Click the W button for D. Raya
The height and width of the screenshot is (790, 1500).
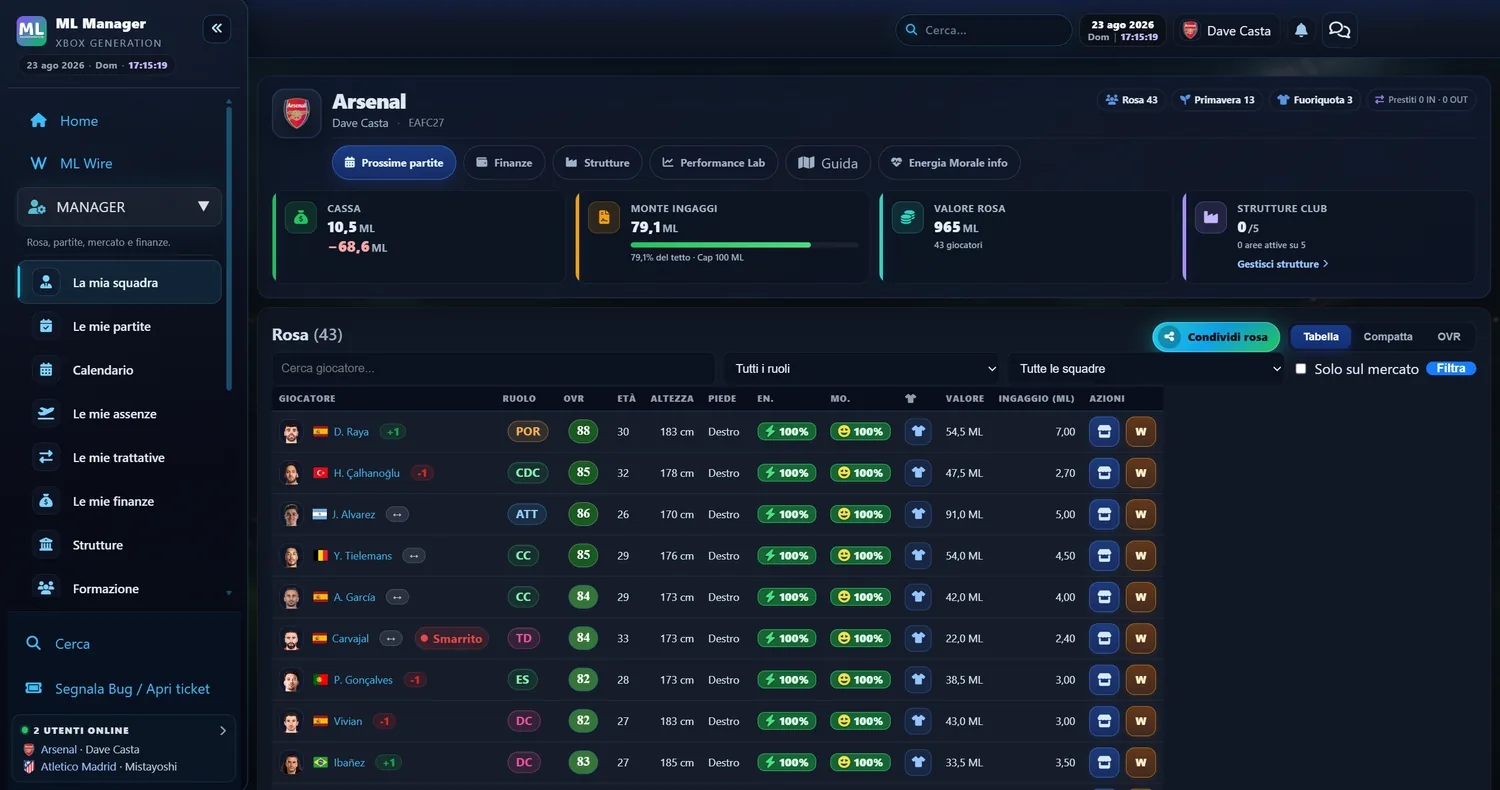tap(1141, 432)
